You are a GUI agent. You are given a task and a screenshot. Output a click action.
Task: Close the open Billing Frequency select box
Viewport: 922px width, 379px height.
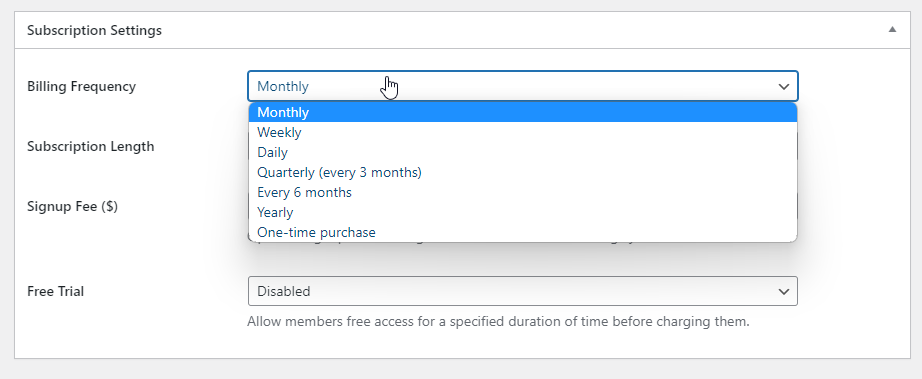pos(523,86)
